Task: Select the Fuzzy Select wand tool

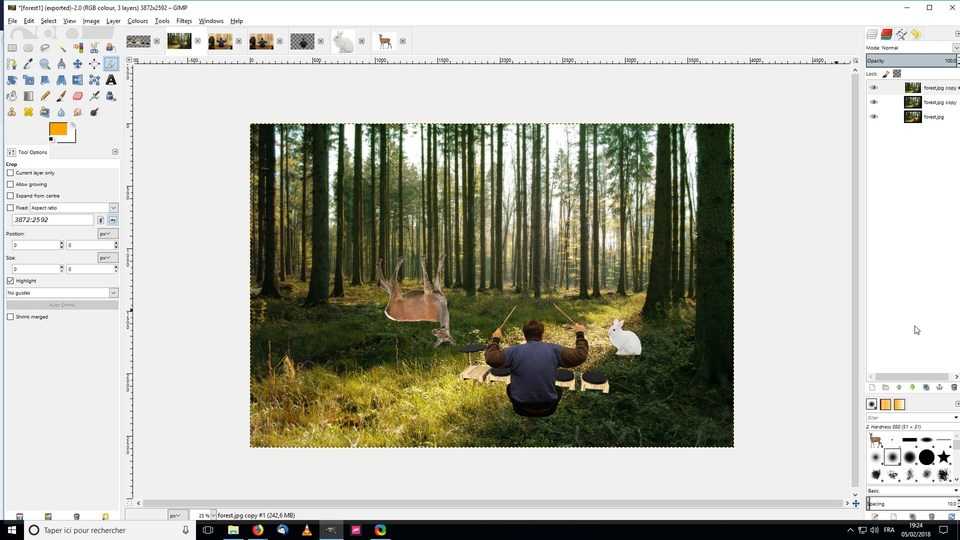Action: tap(61, 48)
